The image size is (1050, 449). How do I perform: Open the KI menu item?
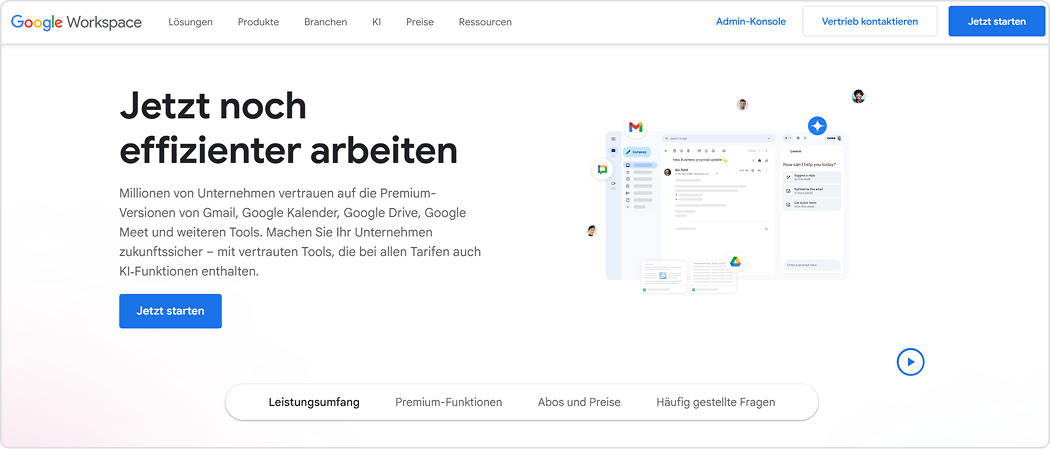[376, 22]
